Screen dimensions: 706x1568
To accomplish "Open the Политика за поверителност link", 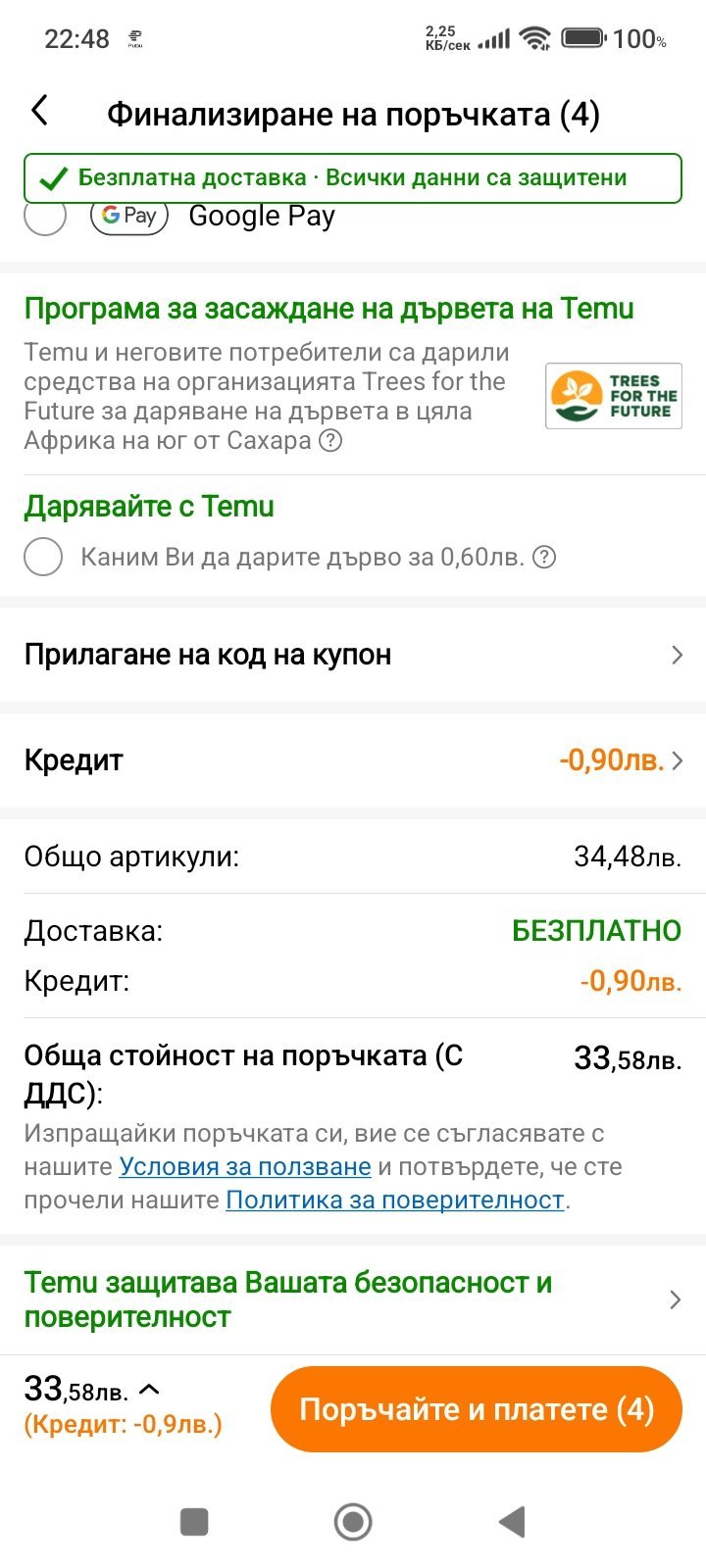I will (x=395, y=1200).
